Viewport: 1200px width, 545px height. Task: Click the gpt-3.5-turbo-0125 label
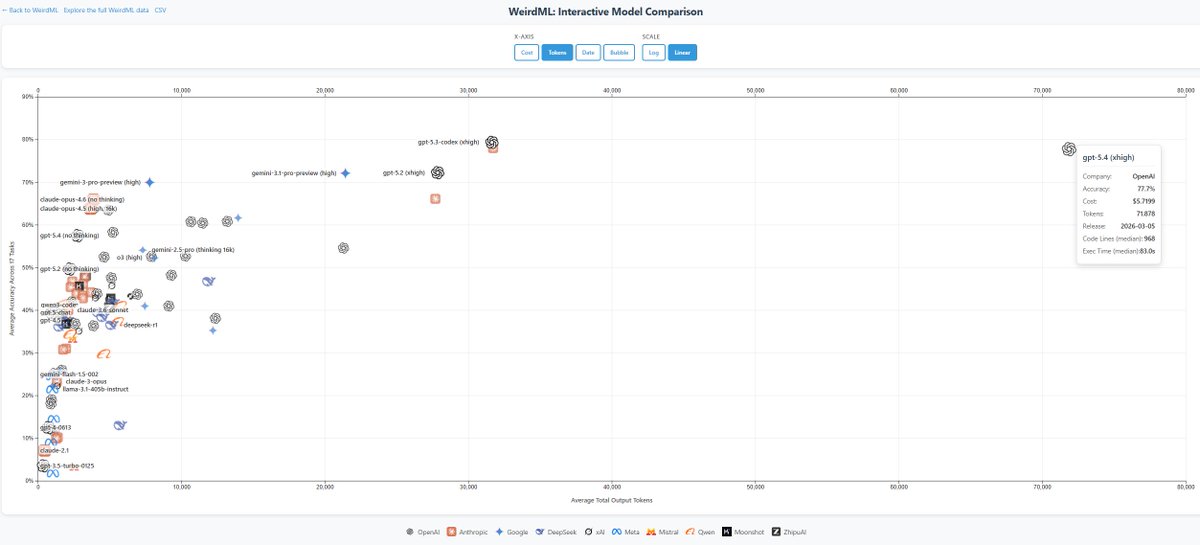[67, 466]
